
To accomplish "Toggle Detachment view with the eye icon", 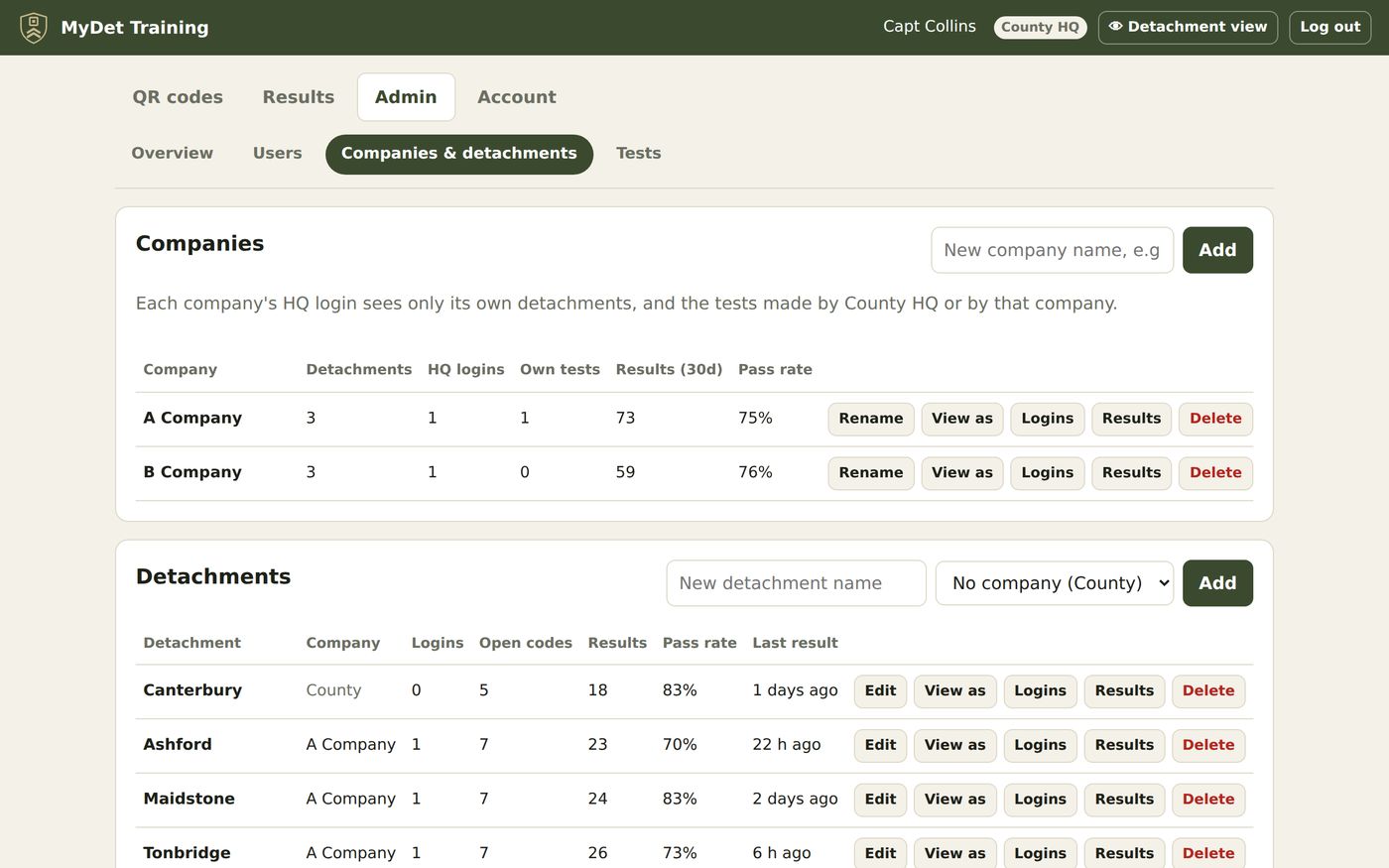I will click(x=1188, y=28).
